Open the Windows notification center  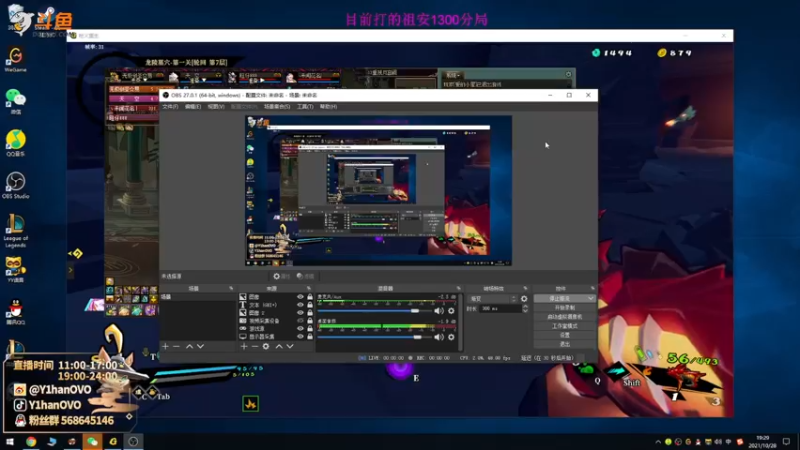(x=787, y=442)
